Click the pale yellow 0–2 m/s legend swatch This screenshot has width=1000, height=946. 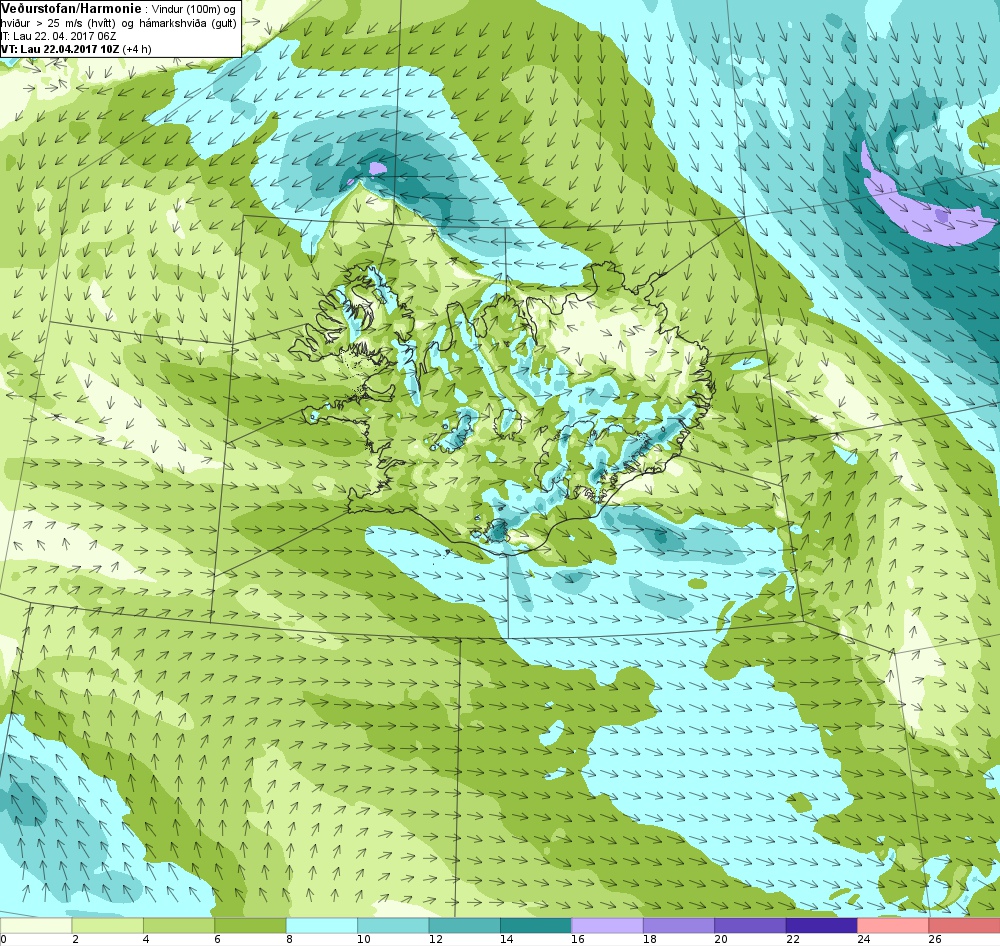(36, 925)
